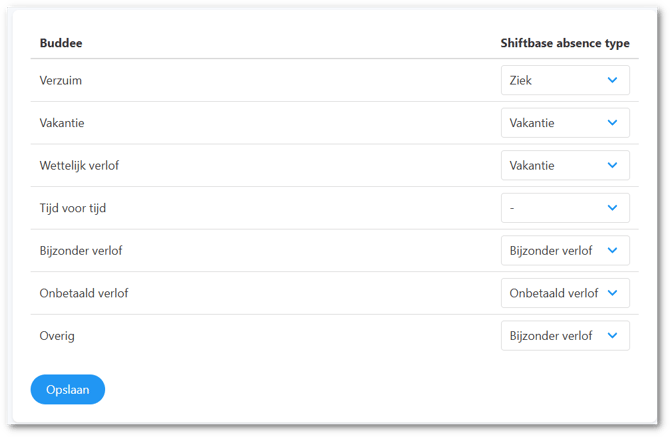
Task: Open the dropdown showing 'Ziek'
Action: tap(564, 80)
